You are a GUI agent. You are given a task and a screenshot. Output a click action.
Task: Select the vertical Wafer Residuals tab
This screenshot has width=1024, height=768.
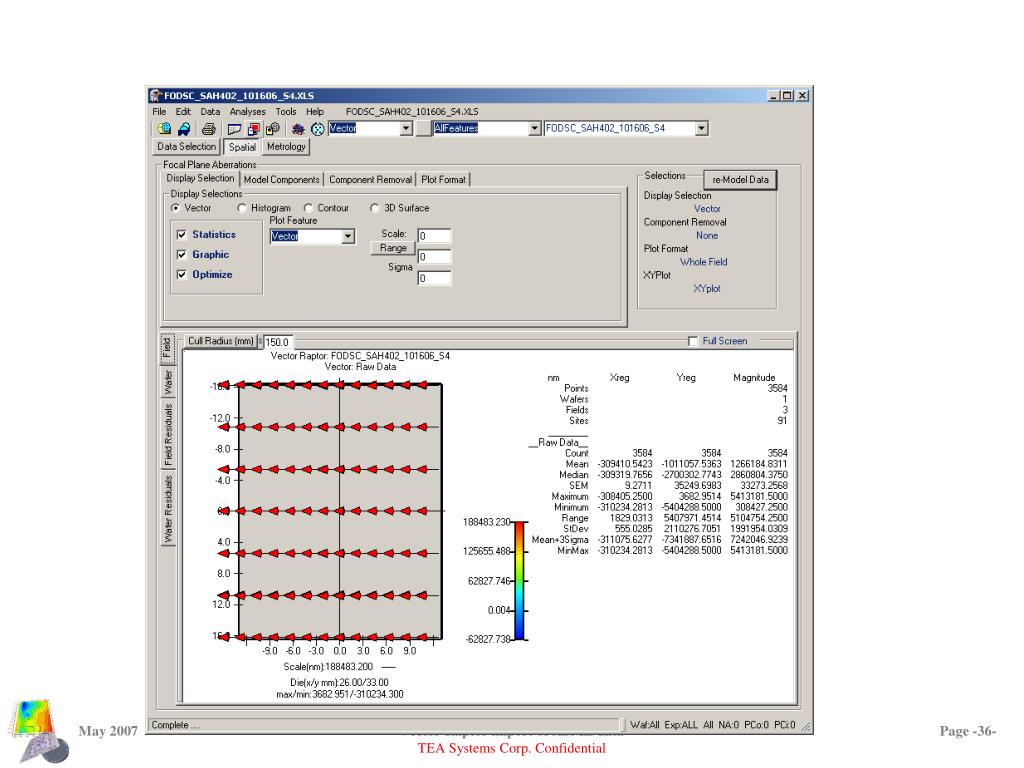168,509
